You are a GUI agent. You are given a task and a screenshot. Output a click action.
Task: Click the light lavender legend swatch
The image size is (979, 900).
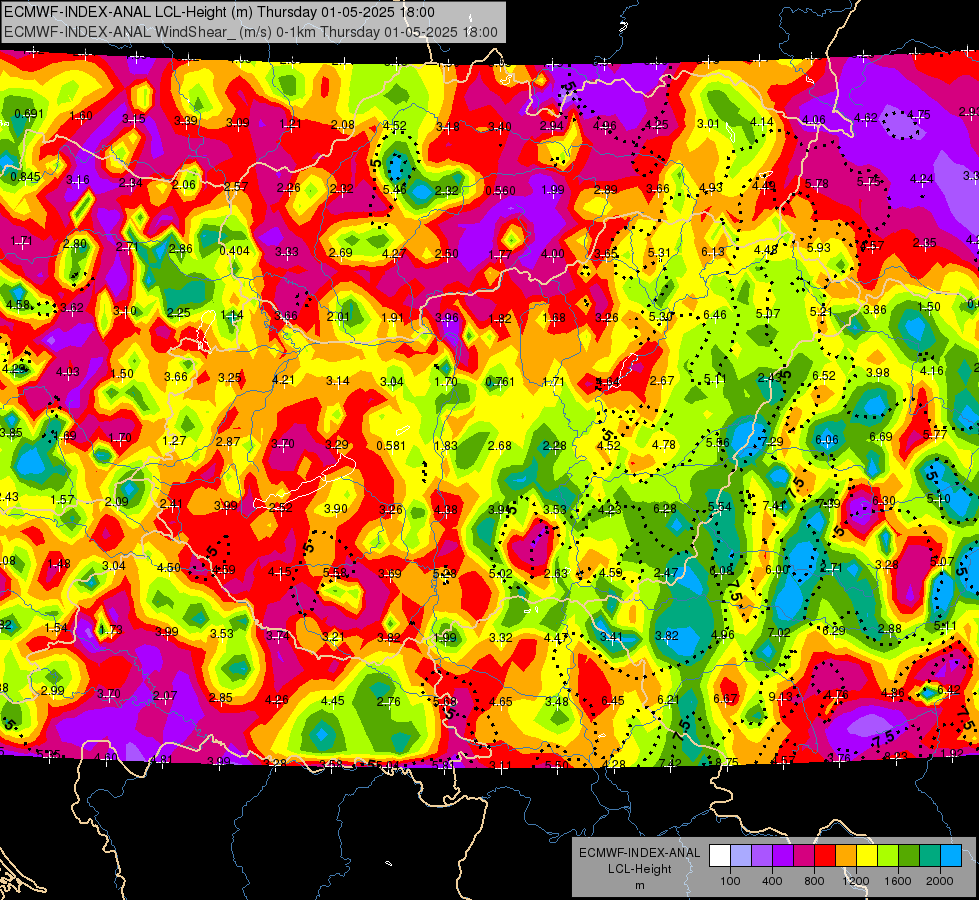pyautogui.click(x=741, y=855)
